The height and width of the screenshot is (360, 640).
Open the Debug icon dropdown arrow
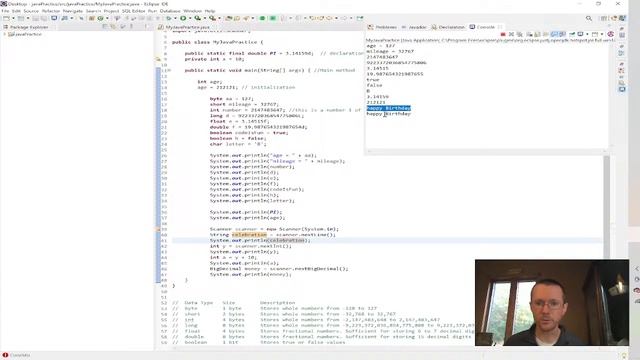click(x=175, y=18)
